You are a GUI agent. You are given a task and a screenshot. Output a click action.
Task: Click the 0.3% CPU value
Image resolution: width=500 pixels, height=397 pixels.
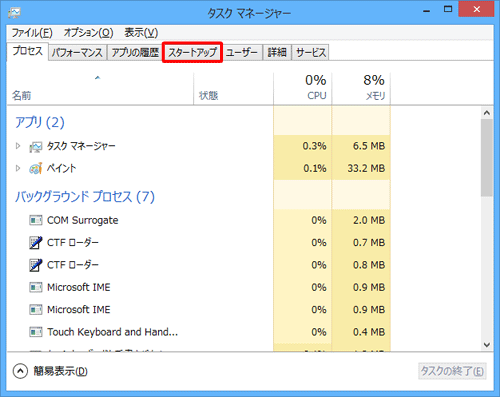(314, 146)
